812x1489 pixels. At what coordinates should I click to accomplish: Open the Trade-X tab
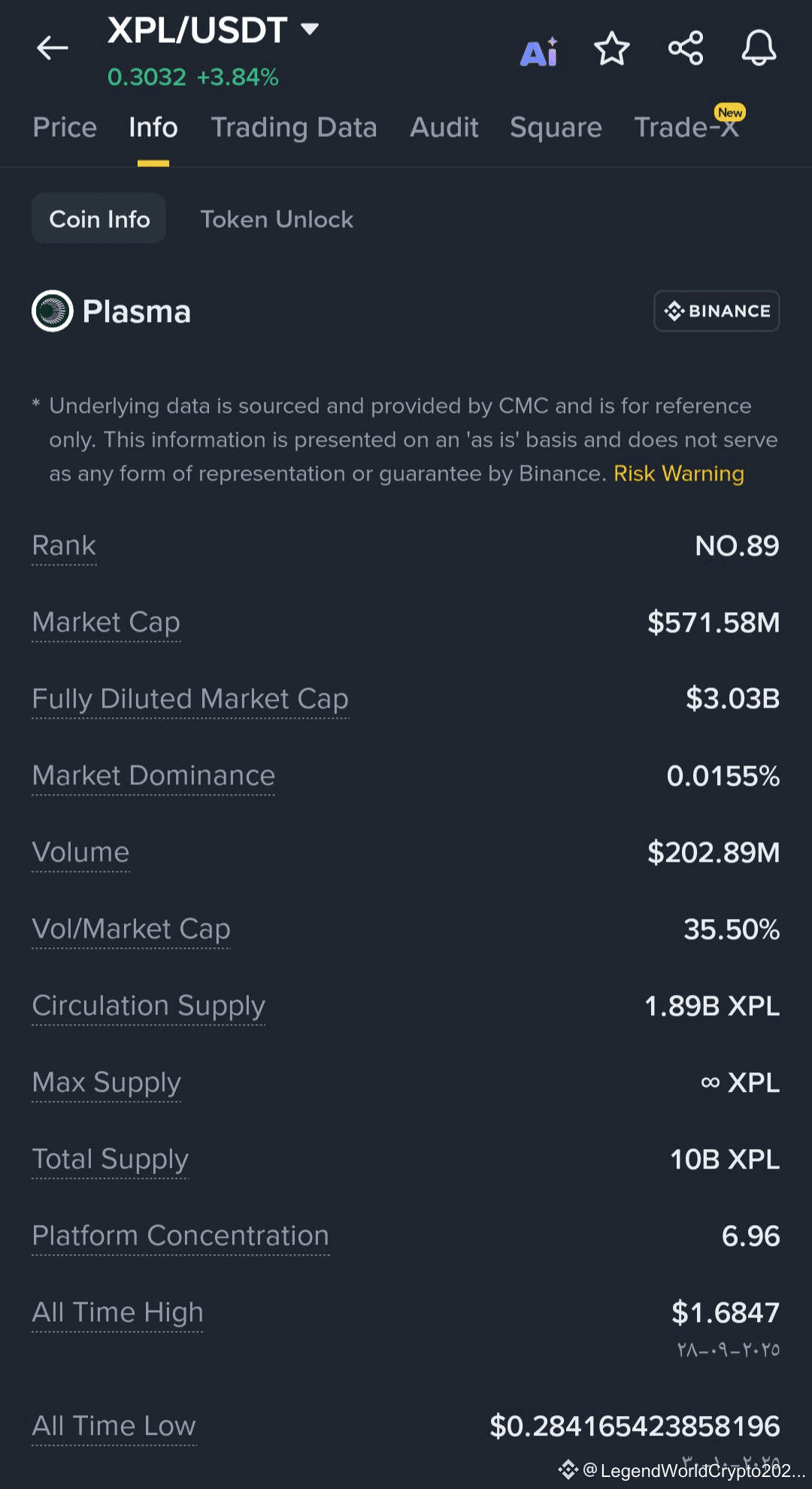coord(687,128)
